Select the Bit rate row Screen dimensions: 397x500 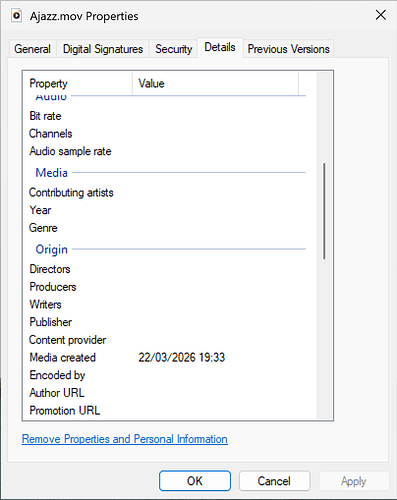pos(167,116)
